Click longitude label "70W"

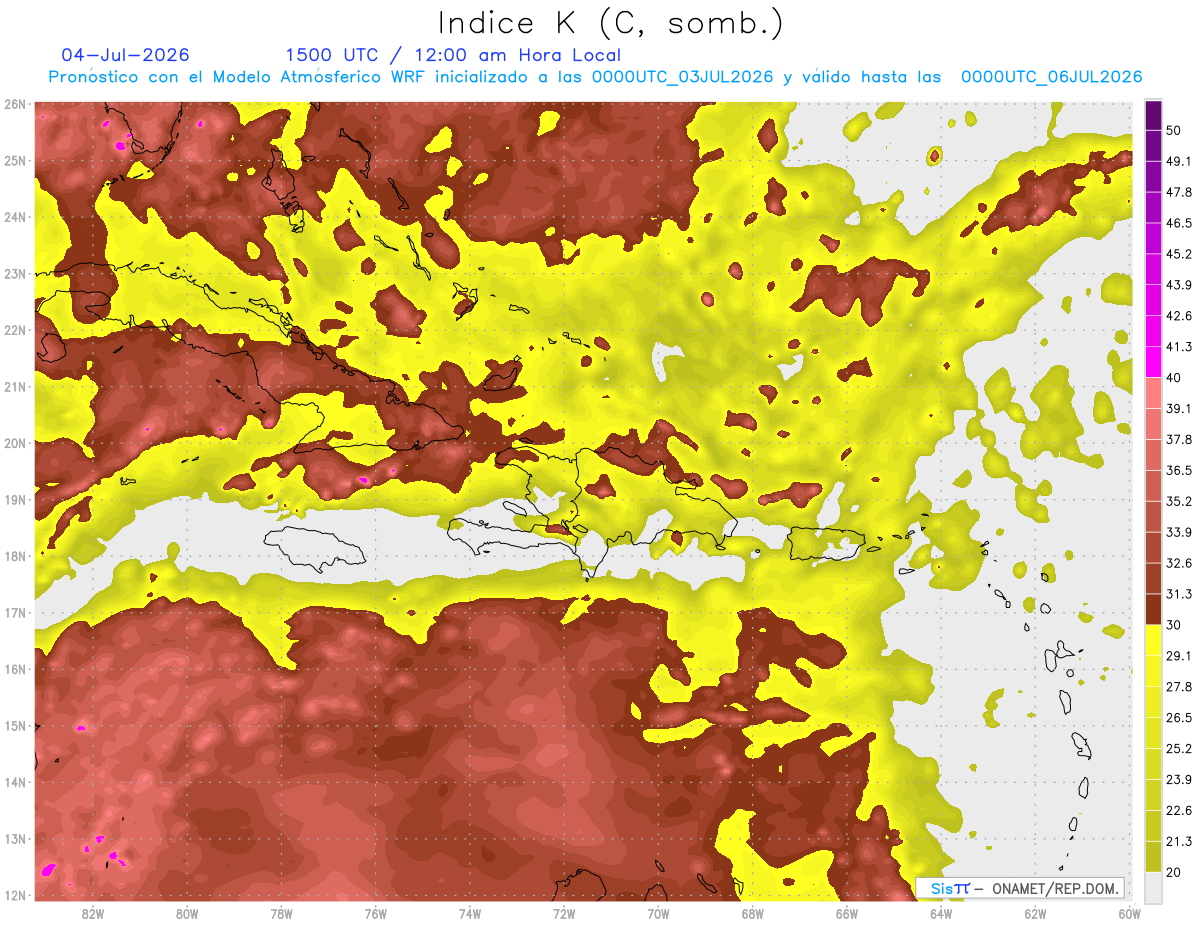[x=658, y=913]
